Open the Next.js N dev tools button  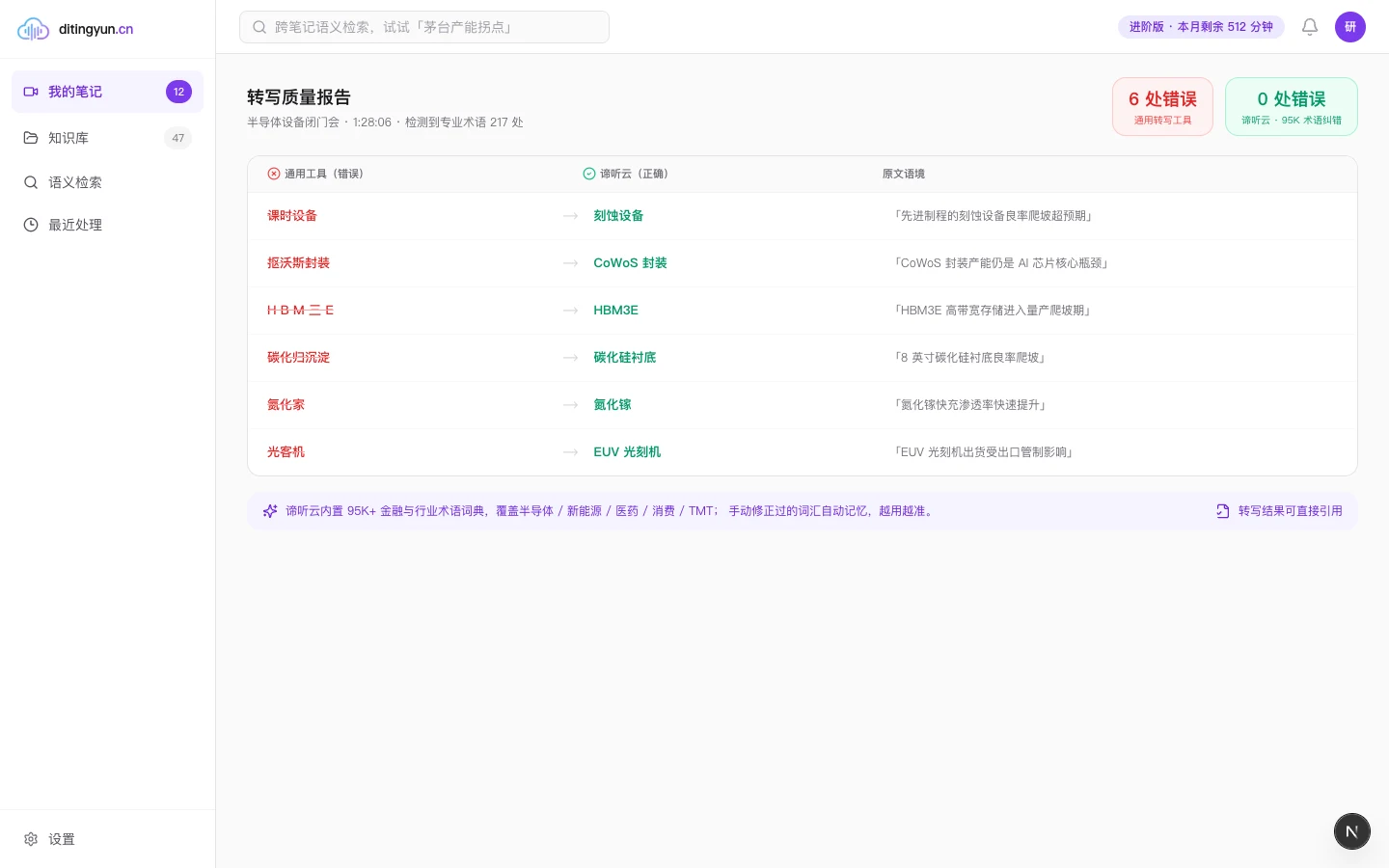coord(1352,831)
